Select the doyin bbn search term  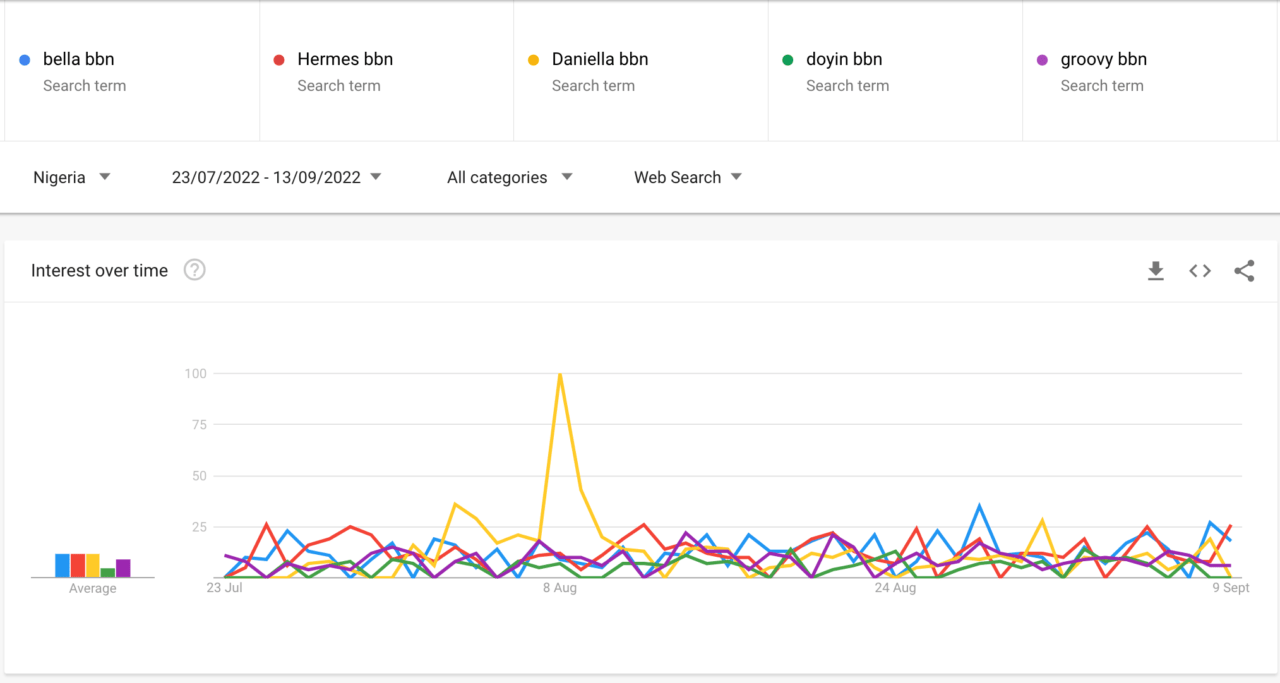[x=844, y=60]
